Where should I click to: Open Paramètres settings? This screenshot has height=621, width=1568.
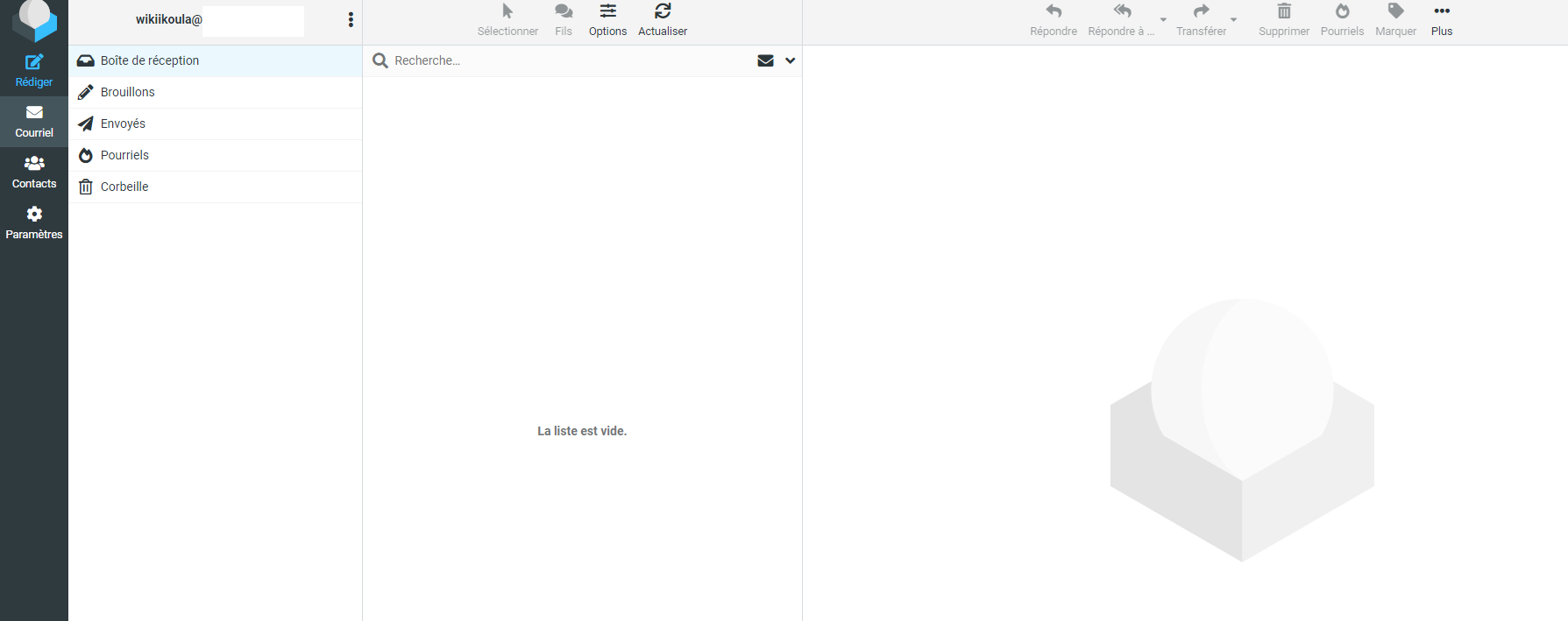34,223
